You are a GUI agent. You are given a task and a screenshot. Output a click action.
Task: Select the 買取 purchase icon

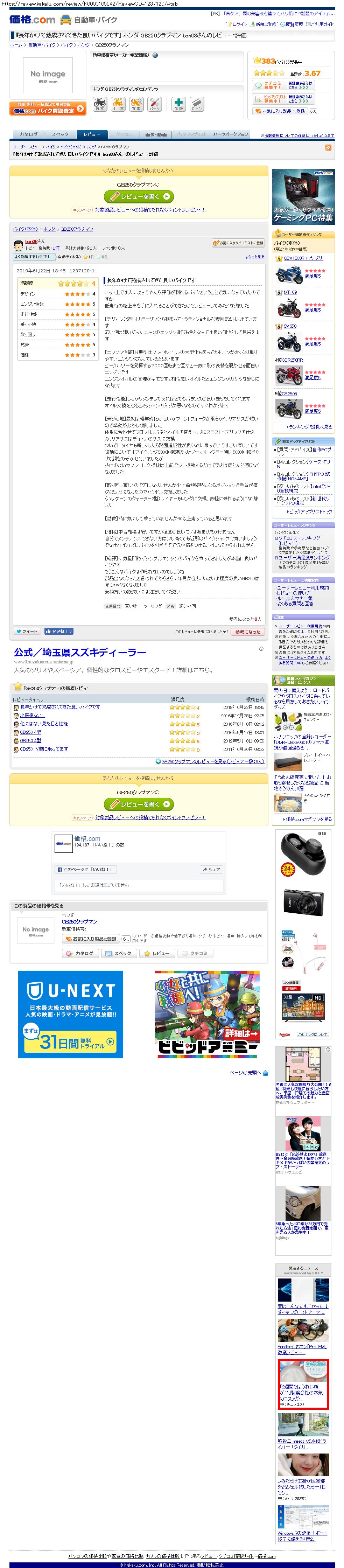point(136,104)
